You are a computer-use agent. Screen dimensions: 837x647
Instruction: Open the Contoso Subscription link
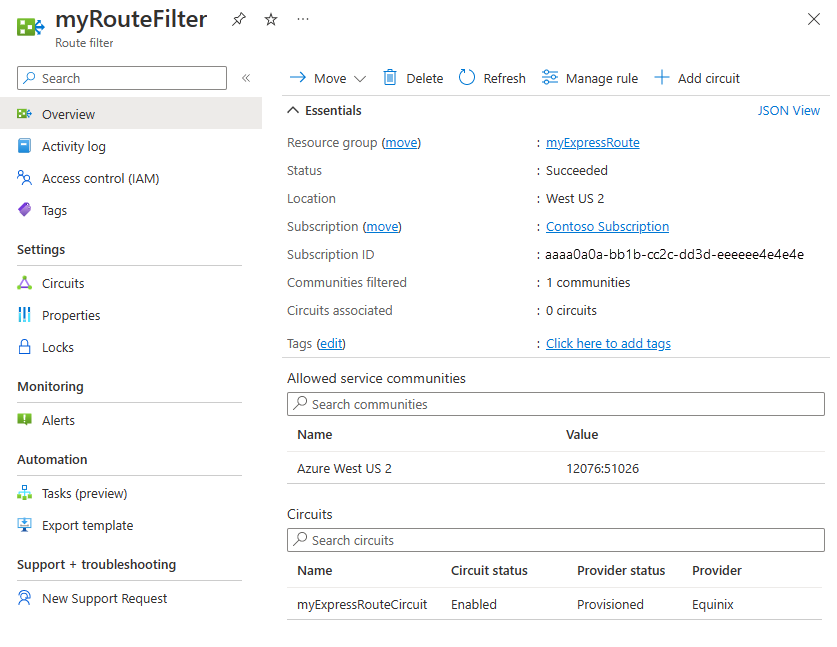(x=607, y=226)
